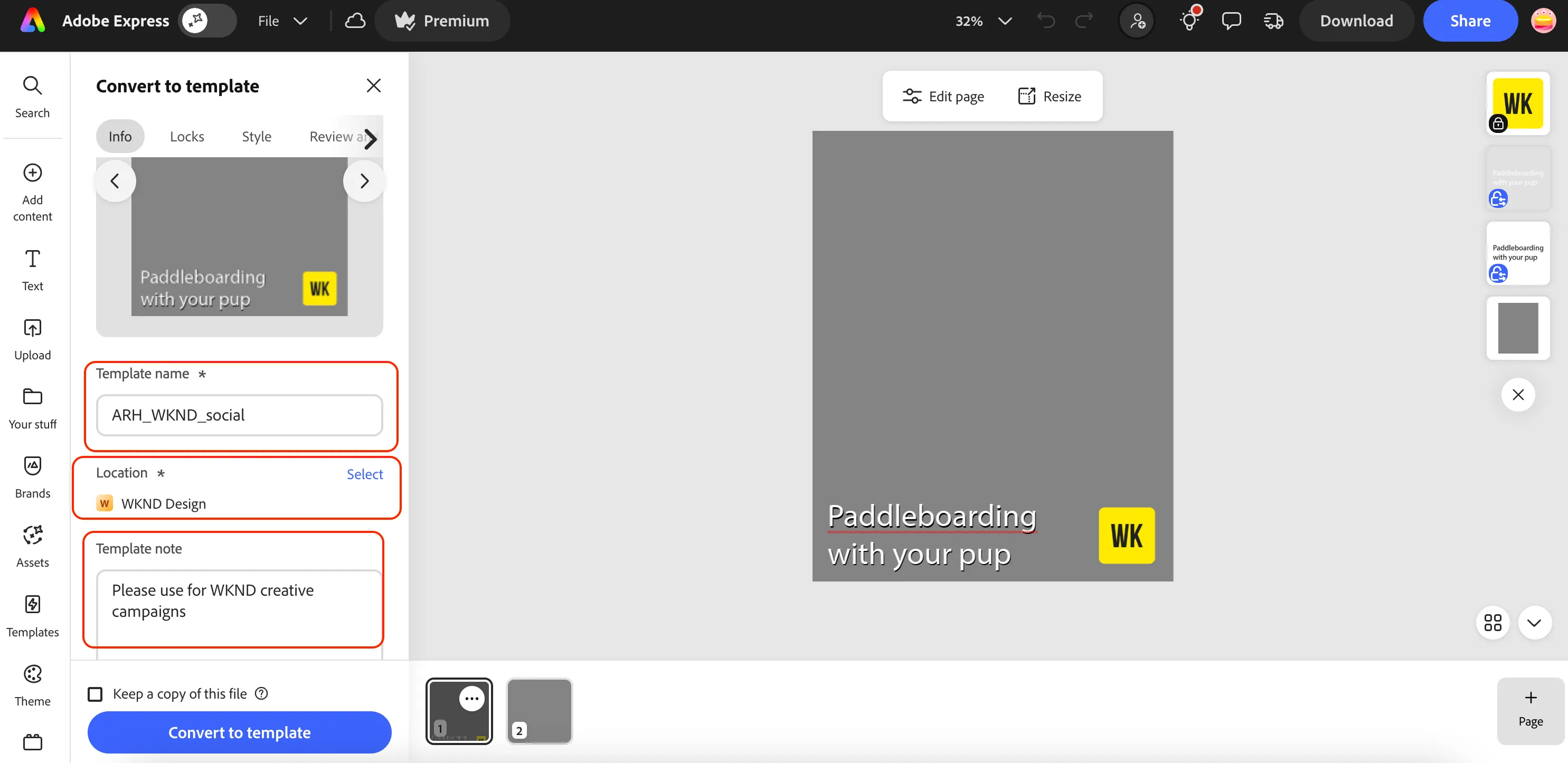Switch to the Info tab
1568x763 pixels.
(x=120, y=136)
